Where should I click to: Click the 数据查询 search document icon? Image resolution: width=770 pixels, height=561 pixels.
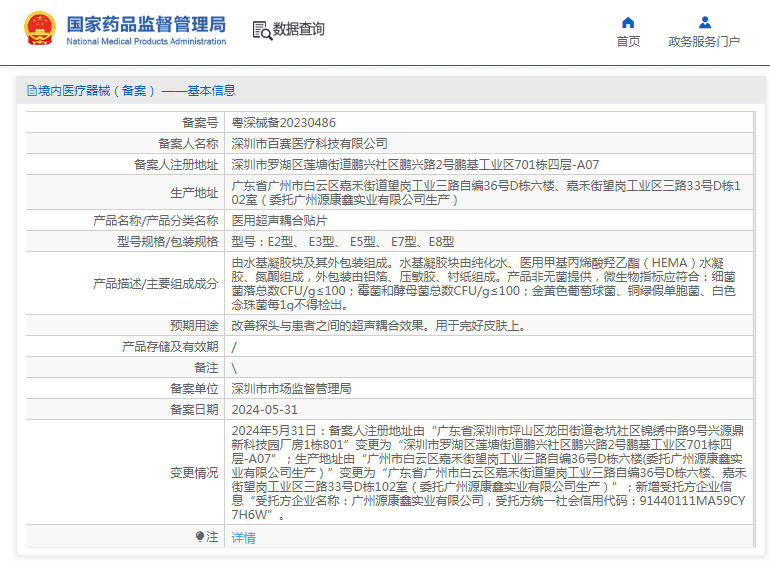pos(262,30)
